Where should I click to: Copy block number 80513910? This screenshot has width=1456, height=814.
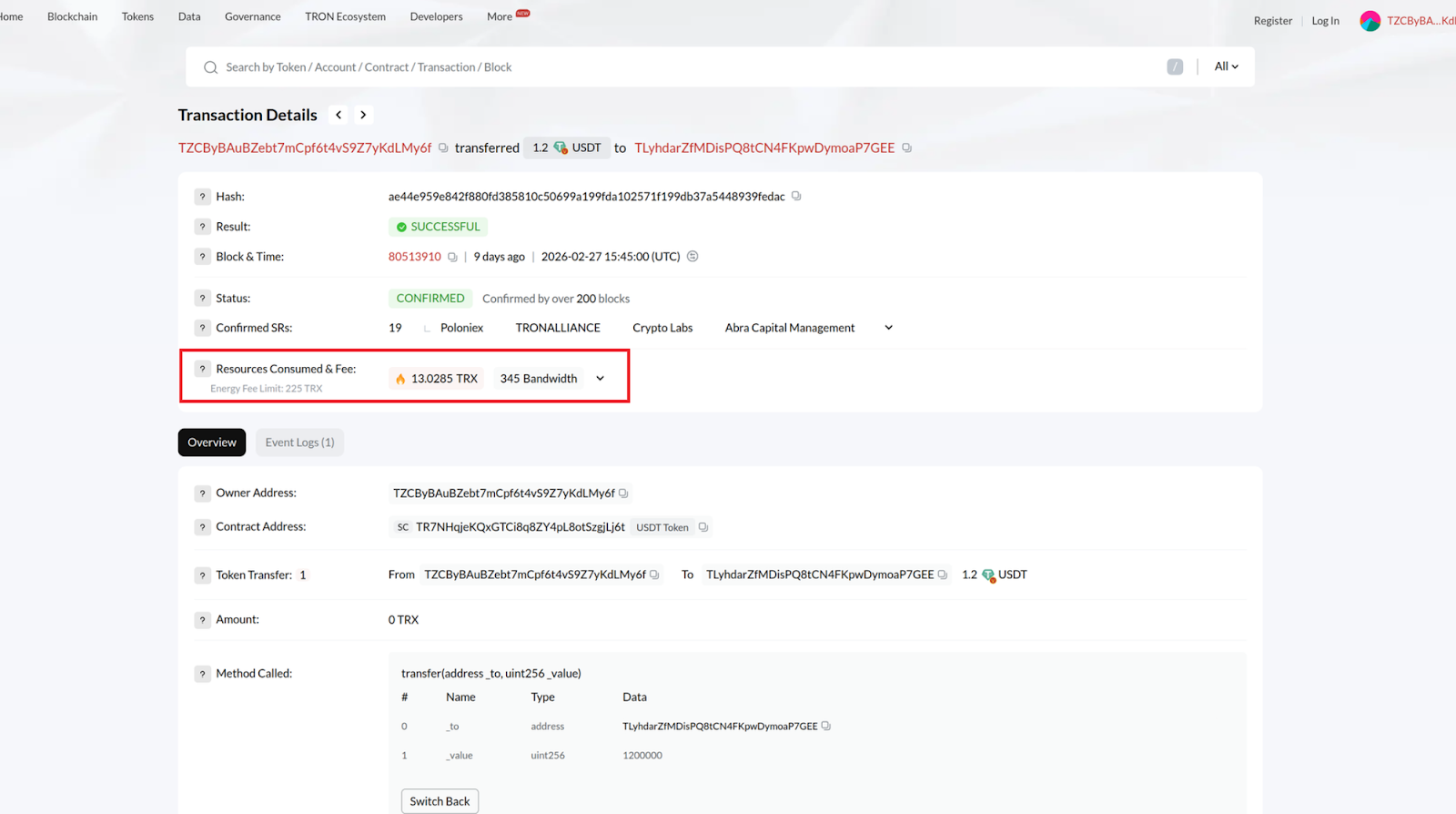pos(452,257)
